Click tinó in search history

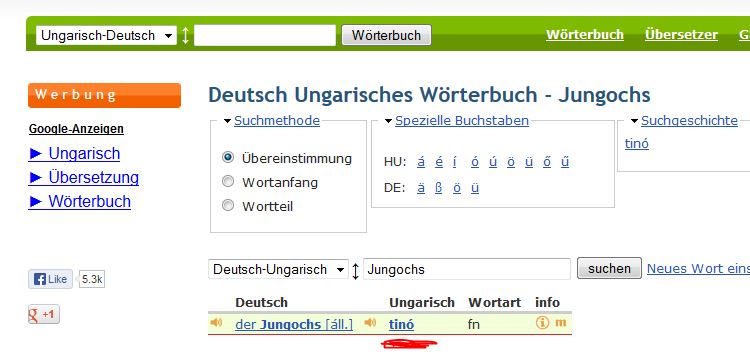pyautogui.click(x=637, y=143)
